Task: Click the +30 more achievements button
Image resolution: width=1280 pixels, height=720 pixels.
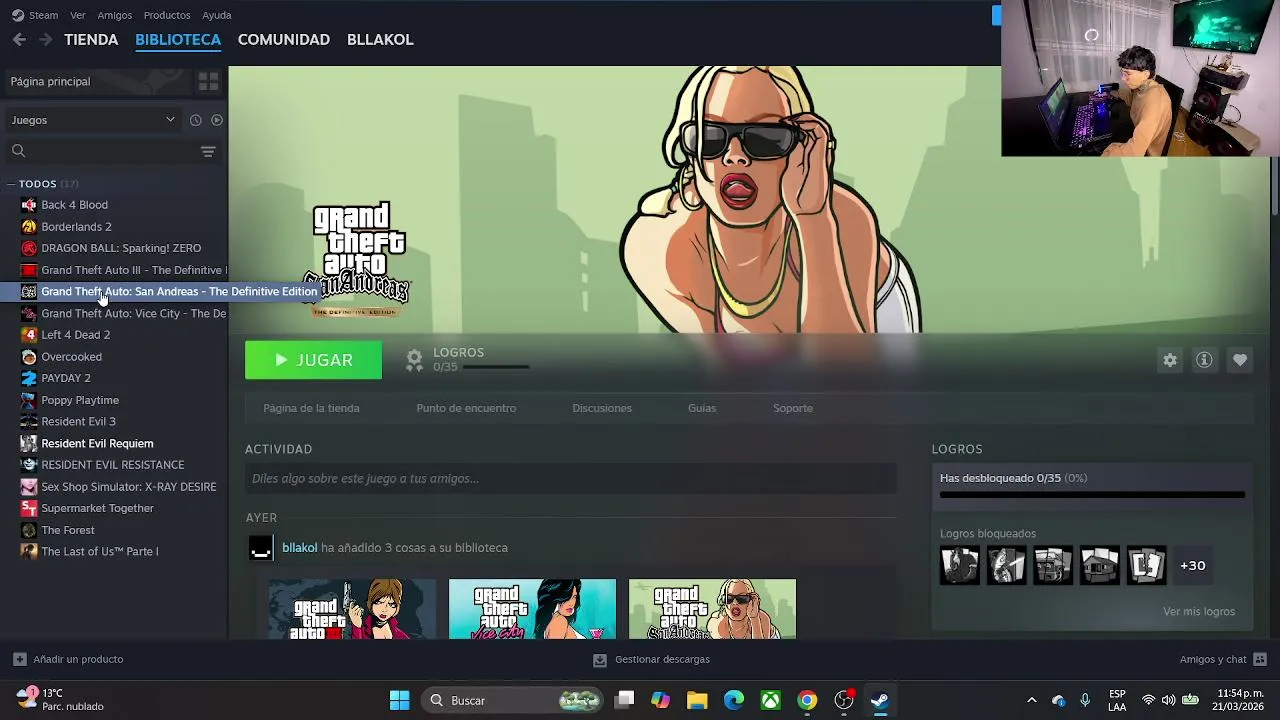Action: pos(1193,565)
